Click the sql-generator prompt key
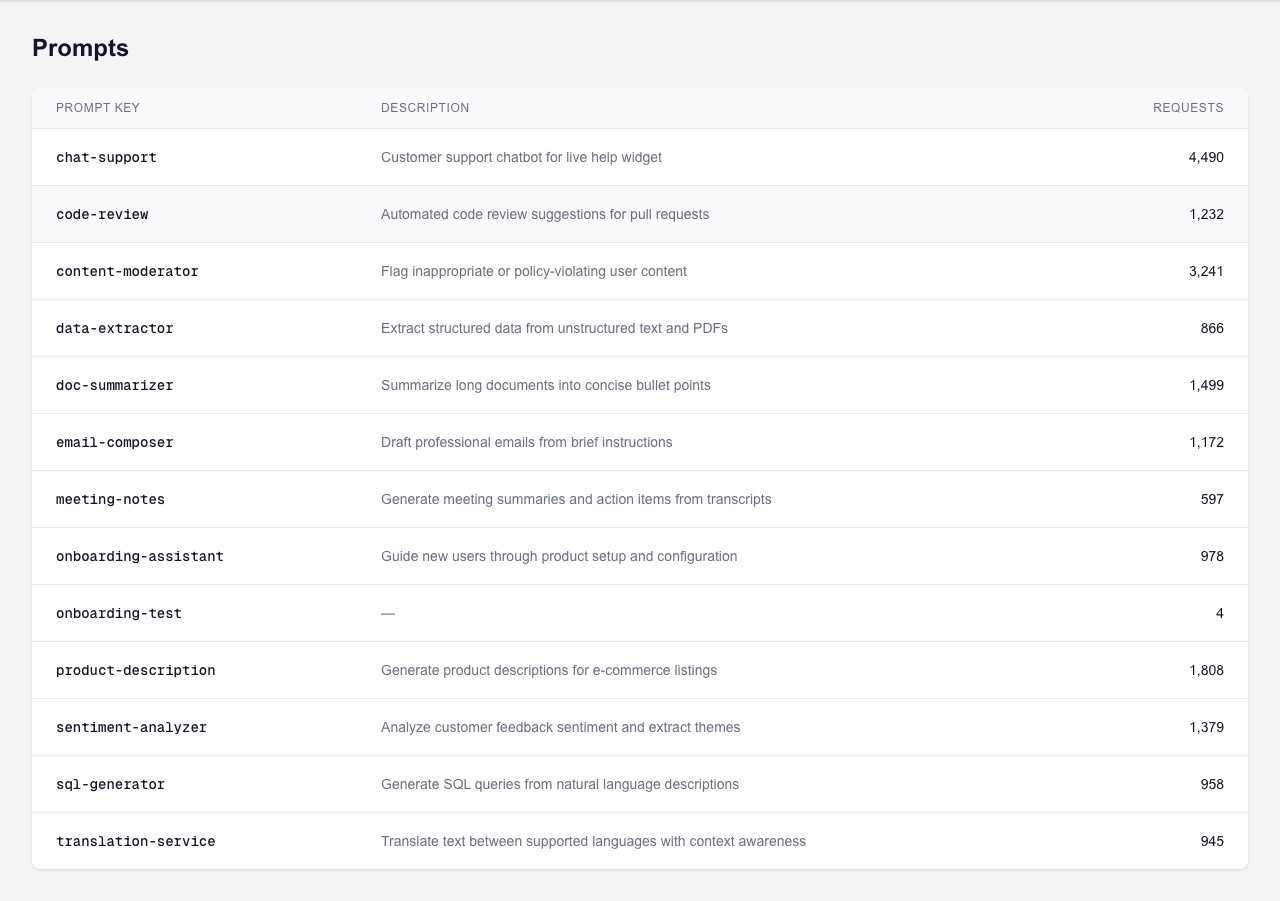Viewport: 1280px width, 901px height. pyautogui.click(x=110, y=784)
